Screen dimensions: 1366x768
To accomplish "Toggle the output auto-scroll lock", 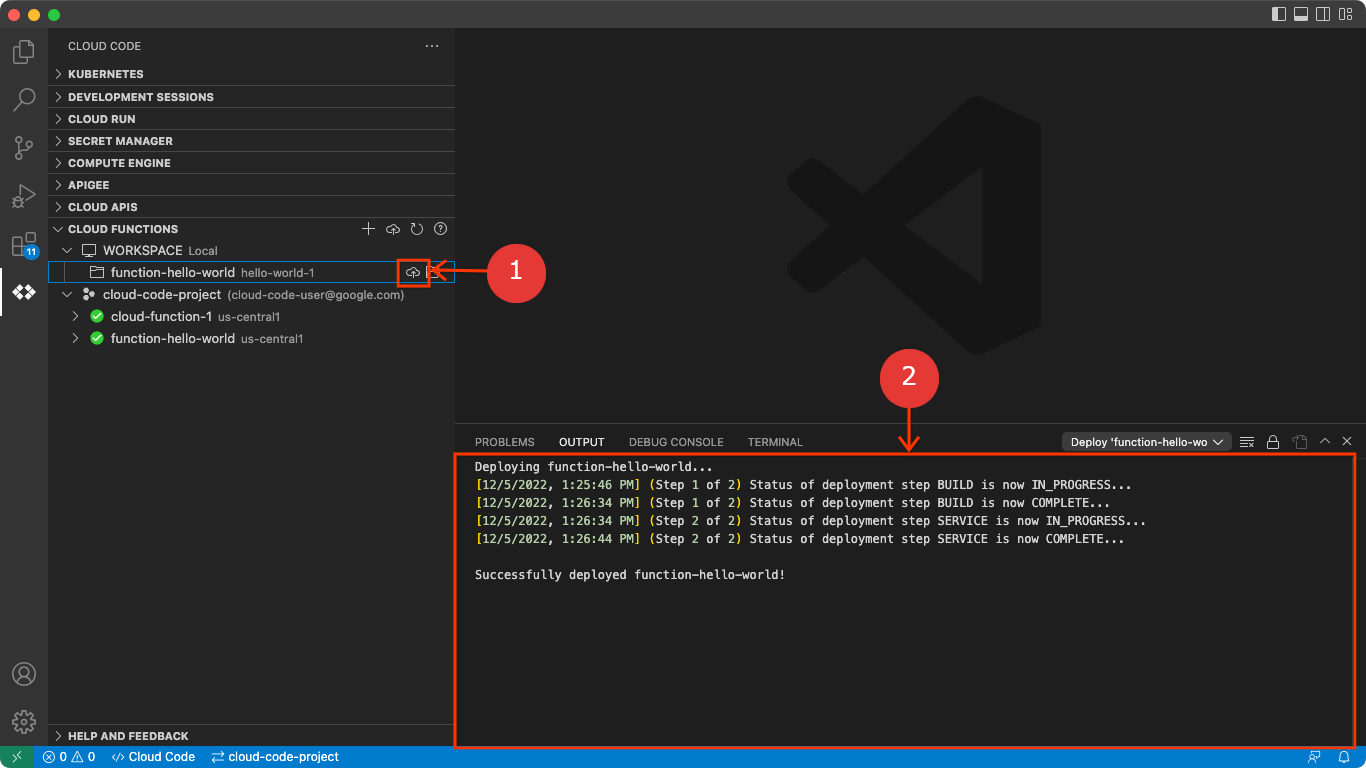I will (1273, 442).
